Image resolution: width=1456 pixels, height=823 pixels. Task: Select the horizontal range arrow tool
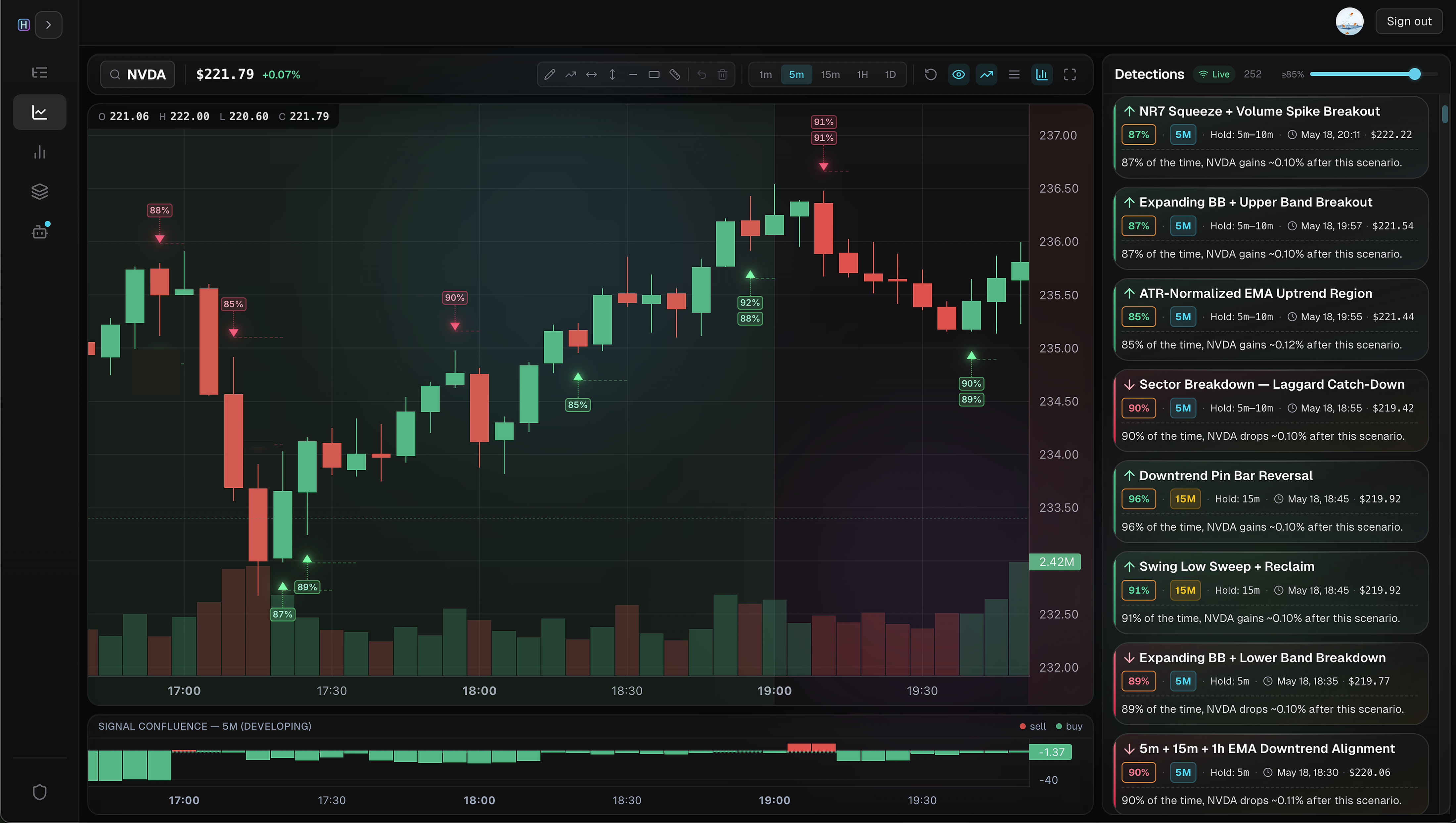click(x=591, y=75)
